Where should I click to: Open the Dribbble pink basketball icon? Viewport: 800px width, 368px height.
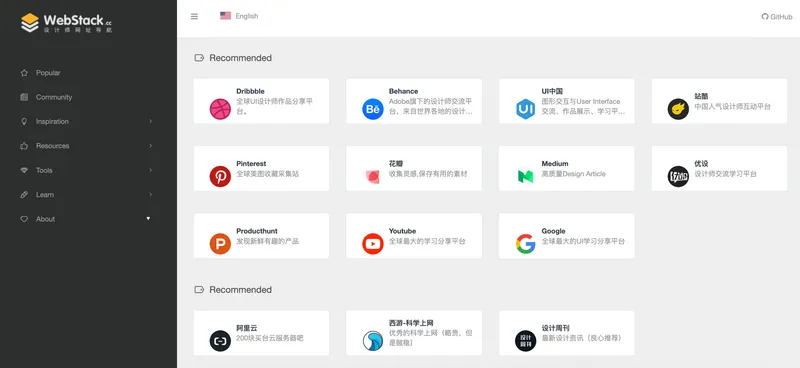220,109
